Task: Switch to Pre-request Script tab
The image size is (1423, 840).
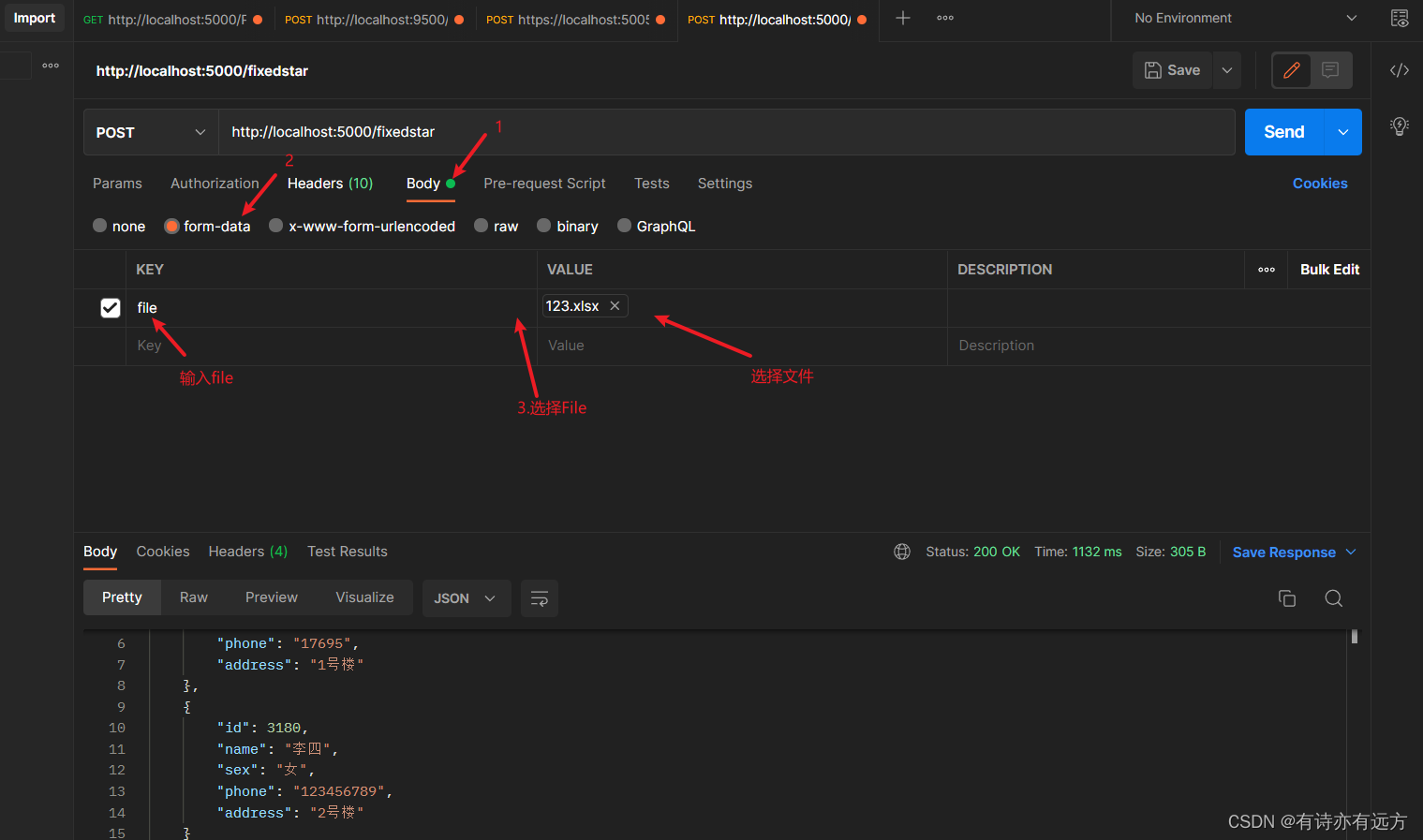Action: [x=544, y=184]
